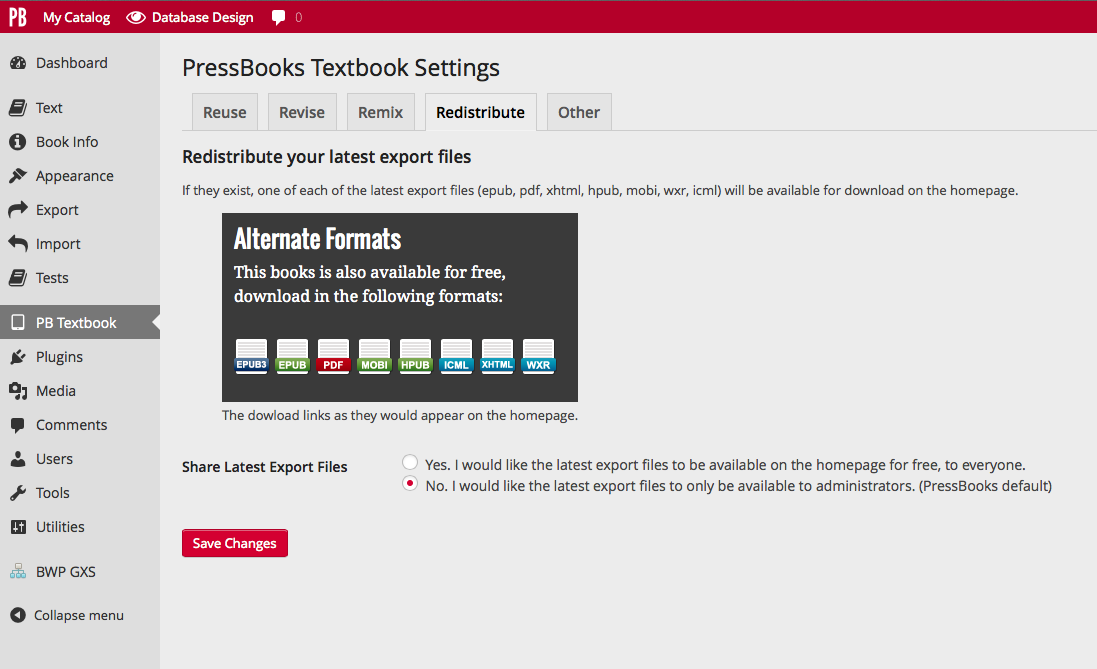Click the Comments speech bubble sidebar icon
Image resolution: width=1097 pixels, height=669 pixels.
pos(17,425)
